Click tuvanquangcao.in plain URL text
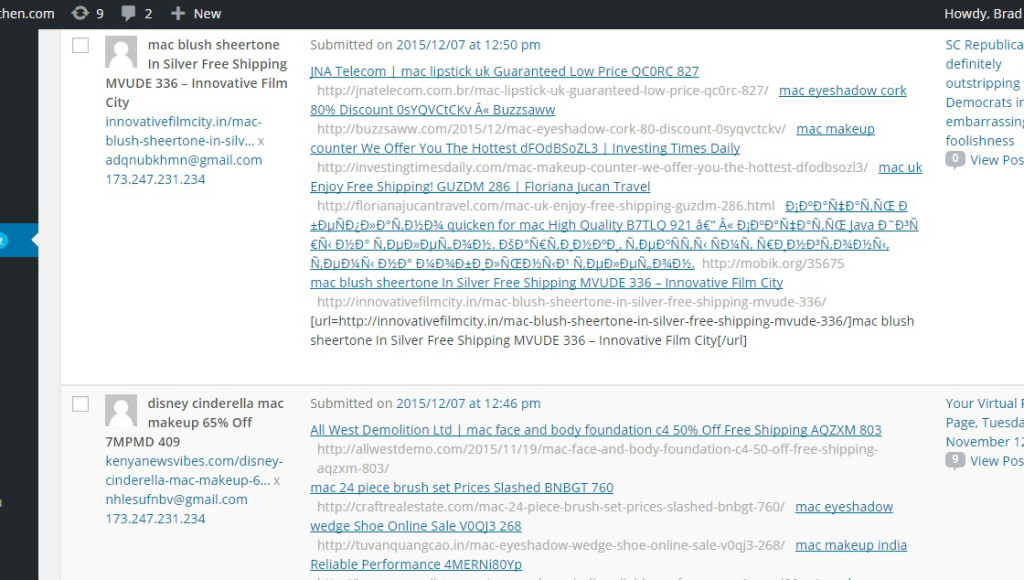Viewport: 1024px width, 580px height. pyautogui.click(x=551, y=545)
